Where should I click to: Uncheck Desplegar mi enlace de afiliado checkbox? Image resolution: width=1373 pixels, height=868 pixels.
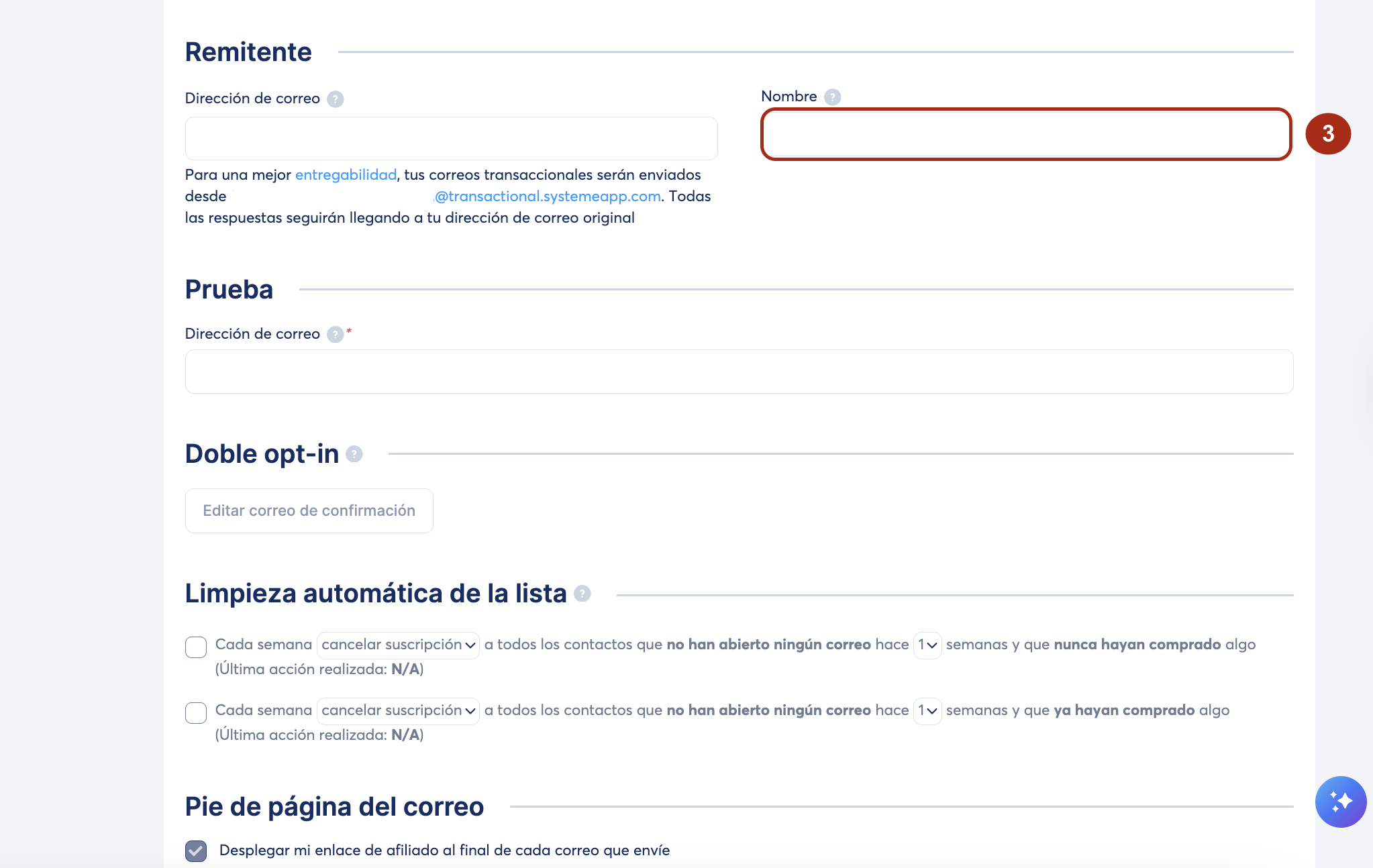tap(196, 851)
